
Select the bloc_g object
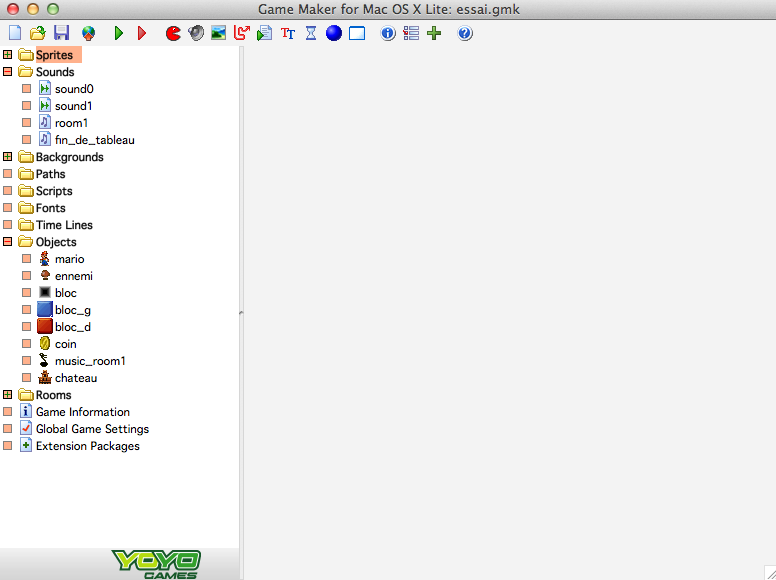coord(73,310)
